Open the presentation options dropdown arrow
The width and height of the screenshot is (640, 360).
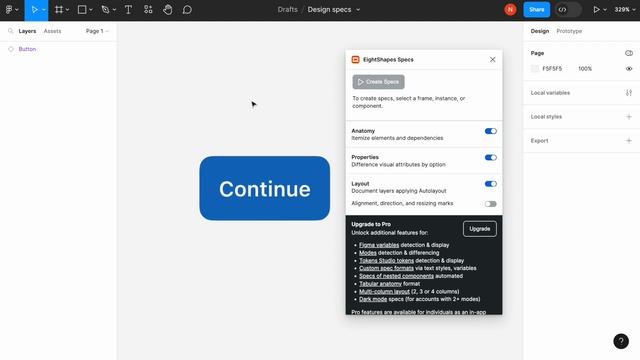(x=605, y=10)
